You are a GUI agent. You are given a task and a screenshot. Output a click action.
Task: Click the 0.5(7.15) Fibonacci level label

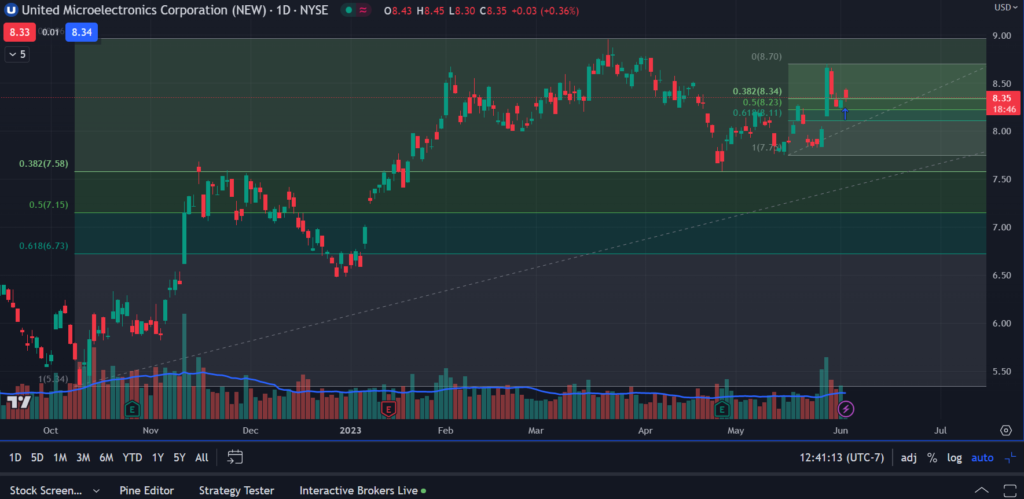[x=48, y=204]
